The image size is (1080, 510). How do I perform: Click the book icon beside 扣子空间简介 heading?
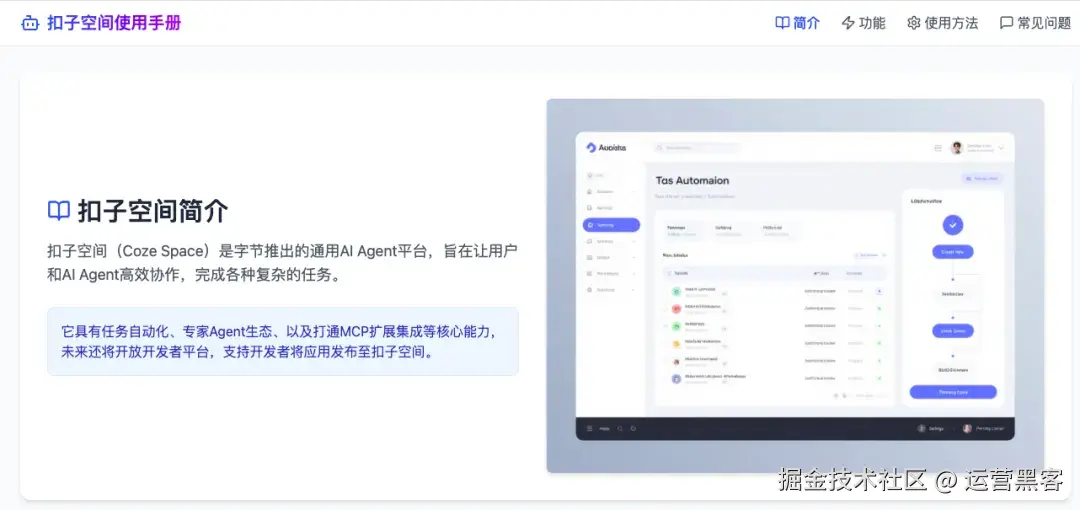click(x=59, y=210)
